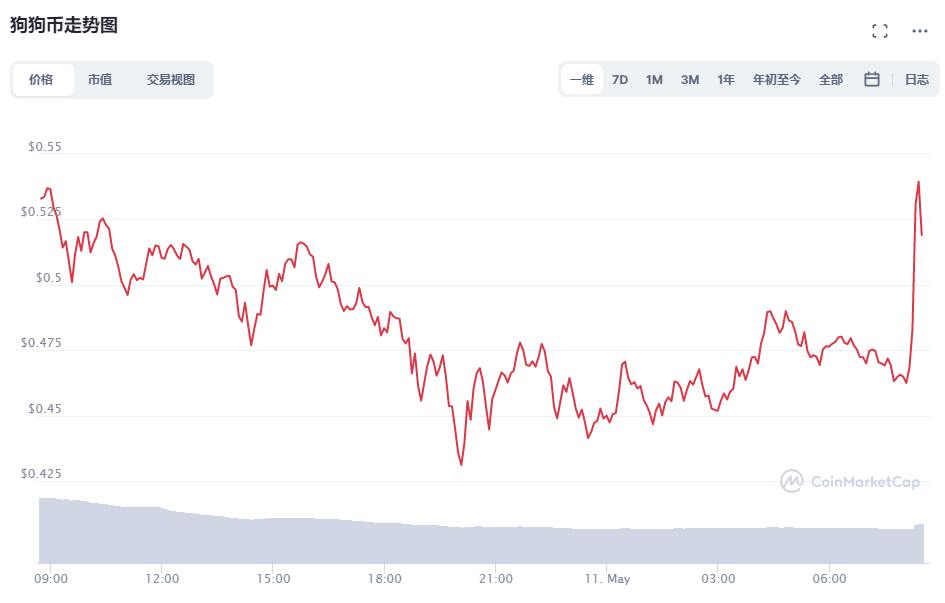Viewport: 945px width, 603px height.
Task: Click the 21:00 time axis label
Action: (x=496, y=579)
